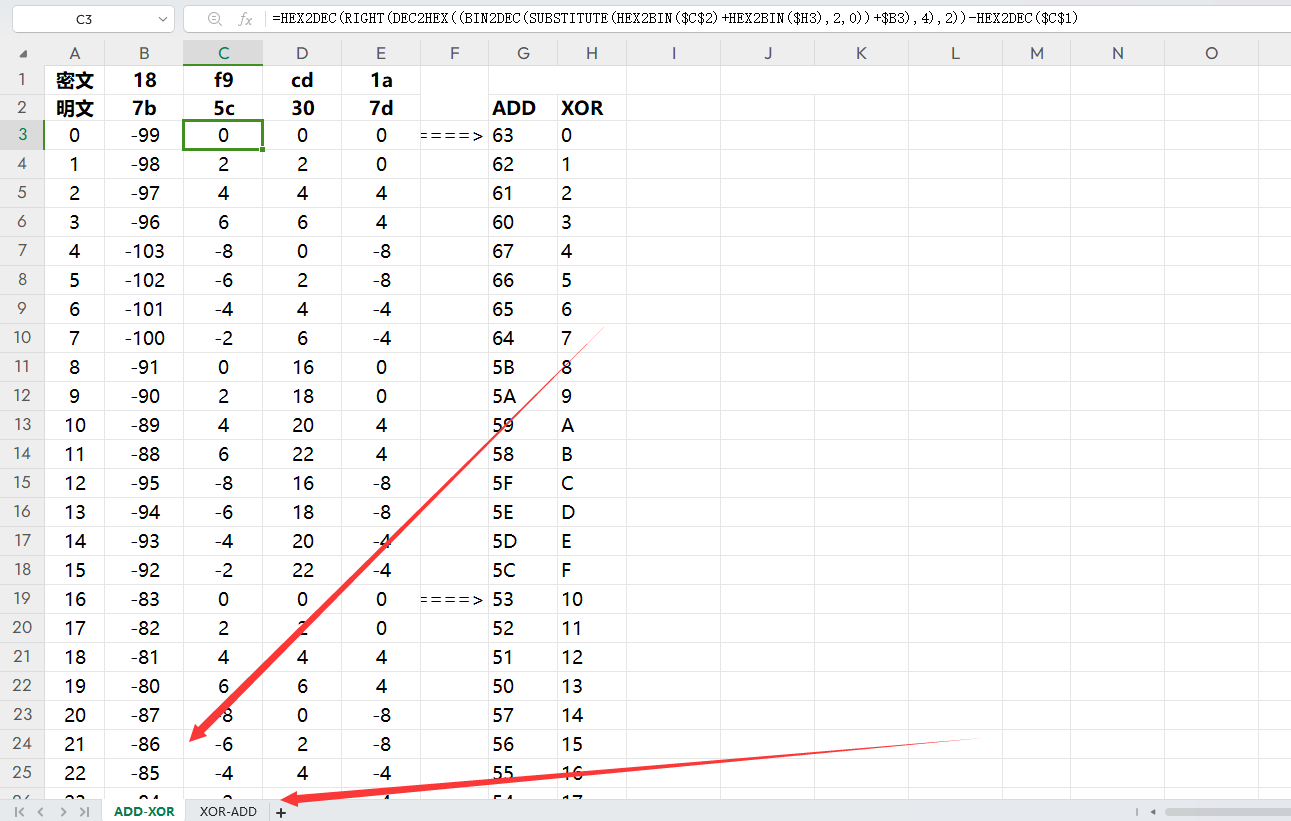Add a new sheet with plus icon
The image size is (1291, 821).
281,812
